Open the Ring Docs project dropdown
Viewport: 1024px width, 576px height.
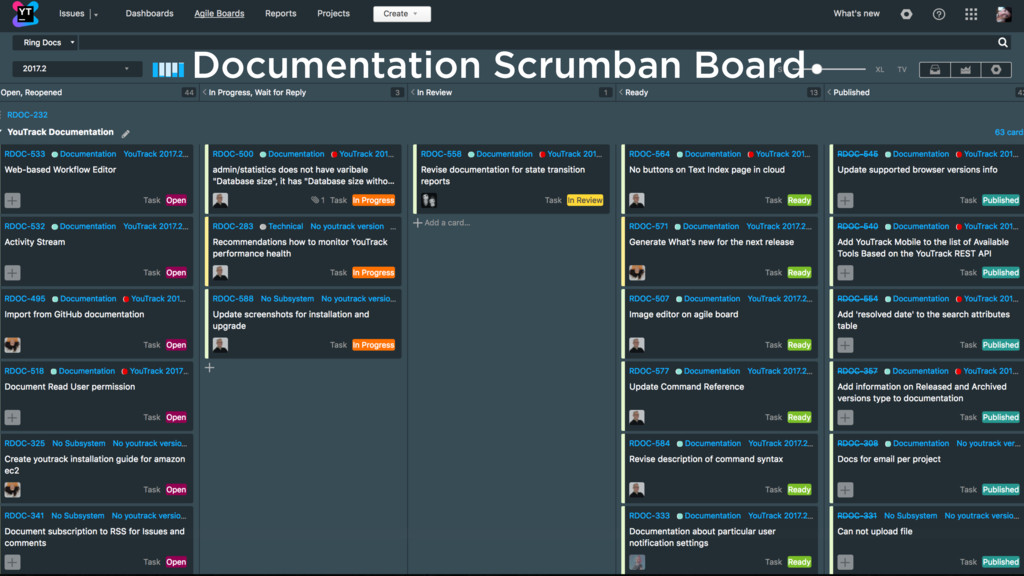pyautogui.click(x=46, y=42)
